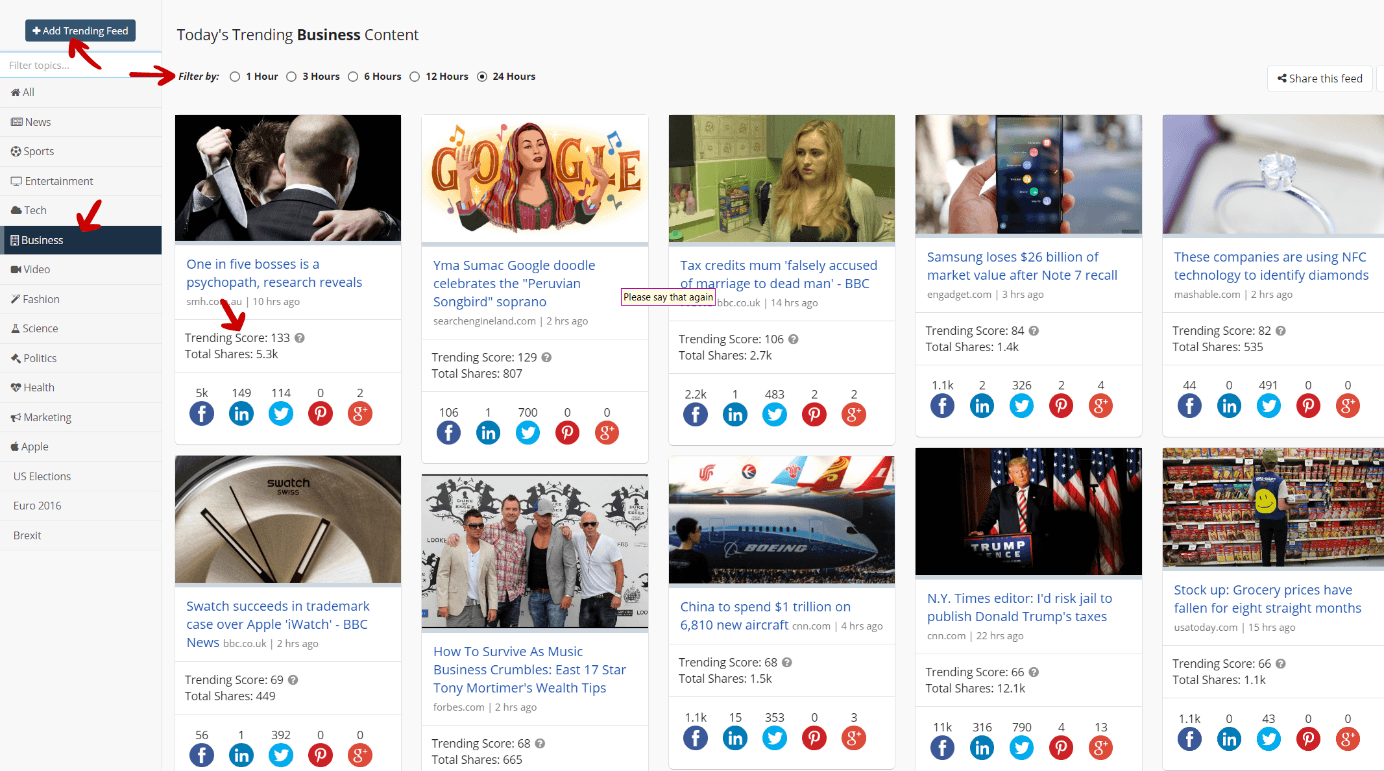The width and height of the screenshot is (1384, 771).
Task: Share Swatch trademark article on Twitter
Action: click(x=281, y=755)
